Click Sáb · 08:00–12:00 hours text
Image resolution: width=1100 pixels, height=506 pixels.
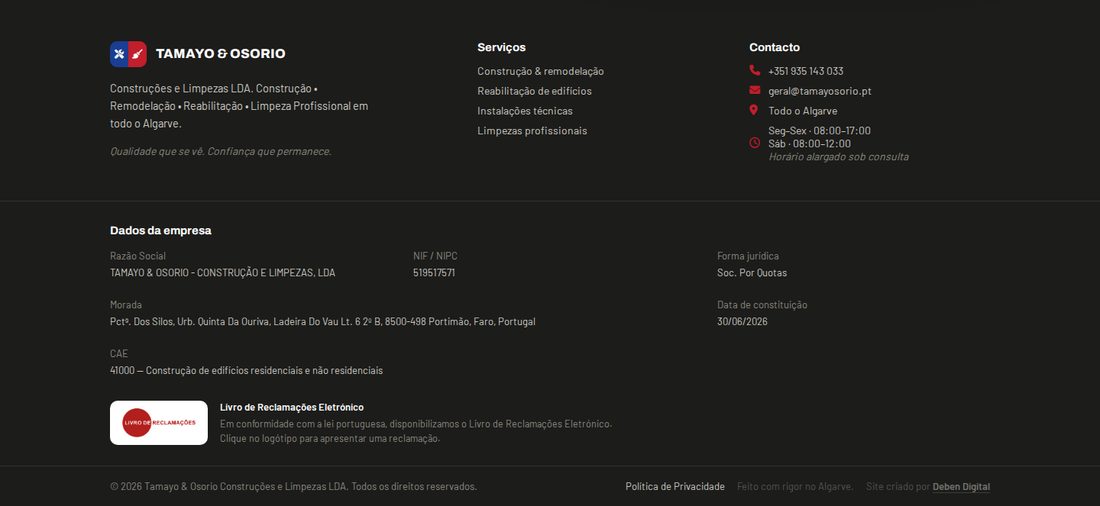pos(810,144)
